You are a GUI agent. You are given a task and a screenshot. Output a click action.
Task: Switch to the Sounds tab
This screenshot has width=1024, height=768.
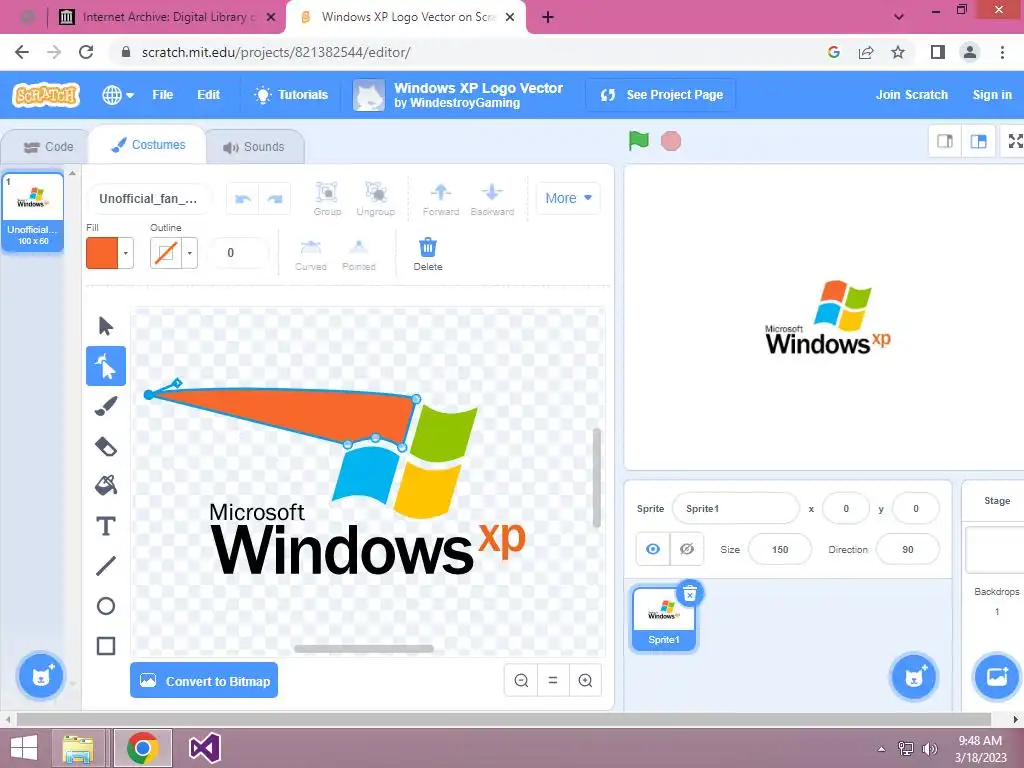tap(254, 147)
